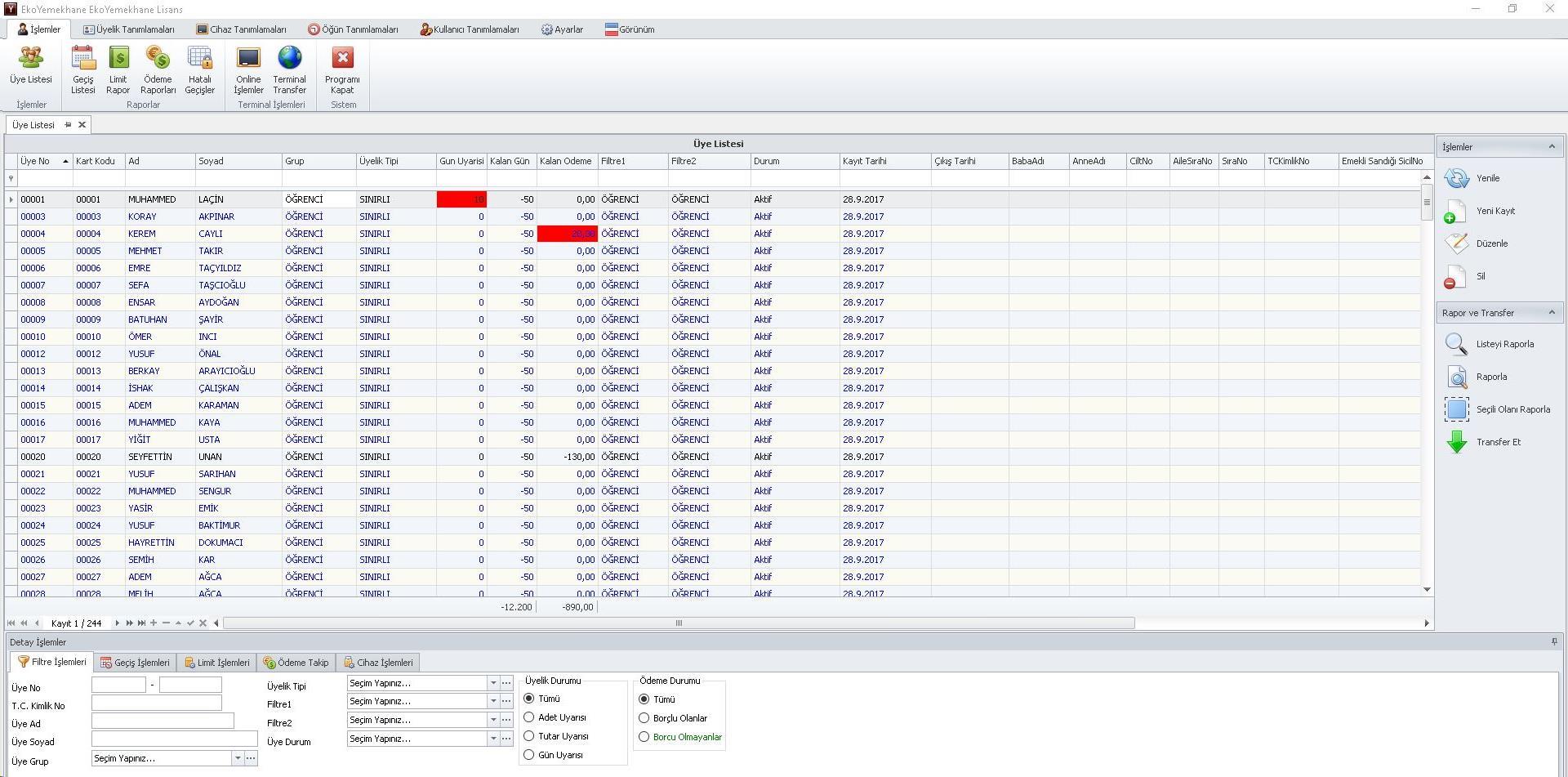The image size is (1568, 777).
Task: Open the Ödeme Takip detail tab
Action: (296, 663)
